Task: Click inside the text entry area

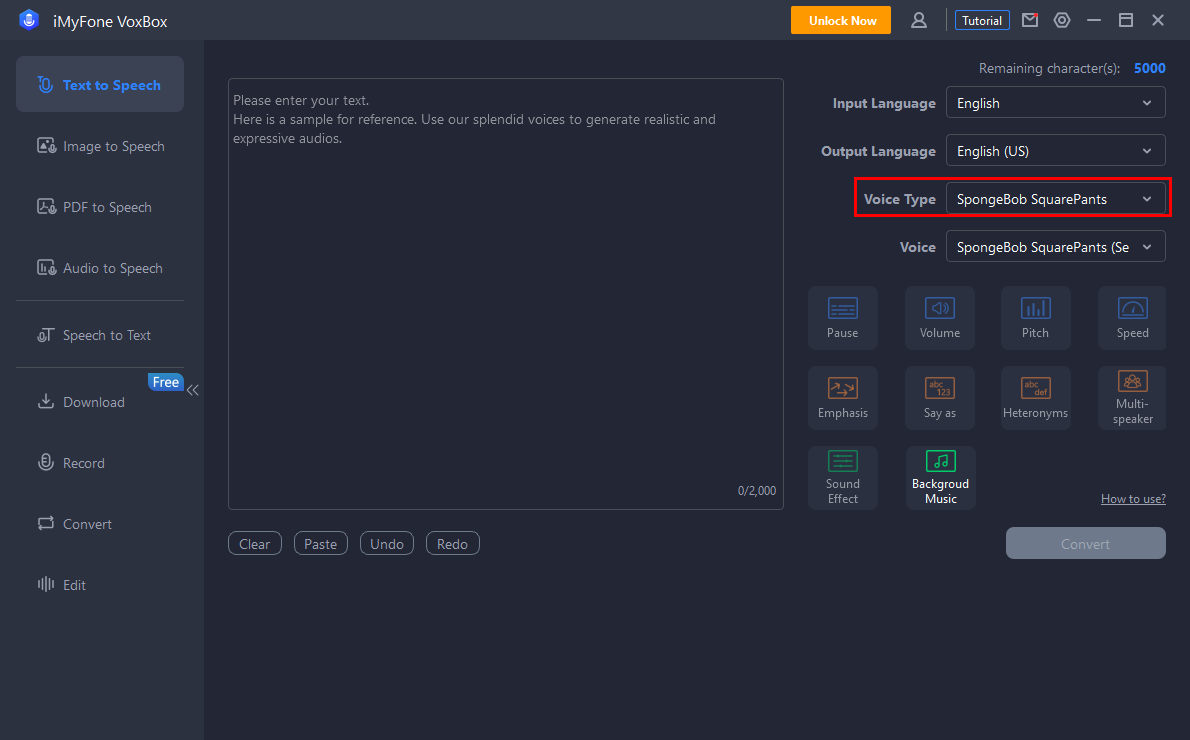Action: [x=505, y=294]
